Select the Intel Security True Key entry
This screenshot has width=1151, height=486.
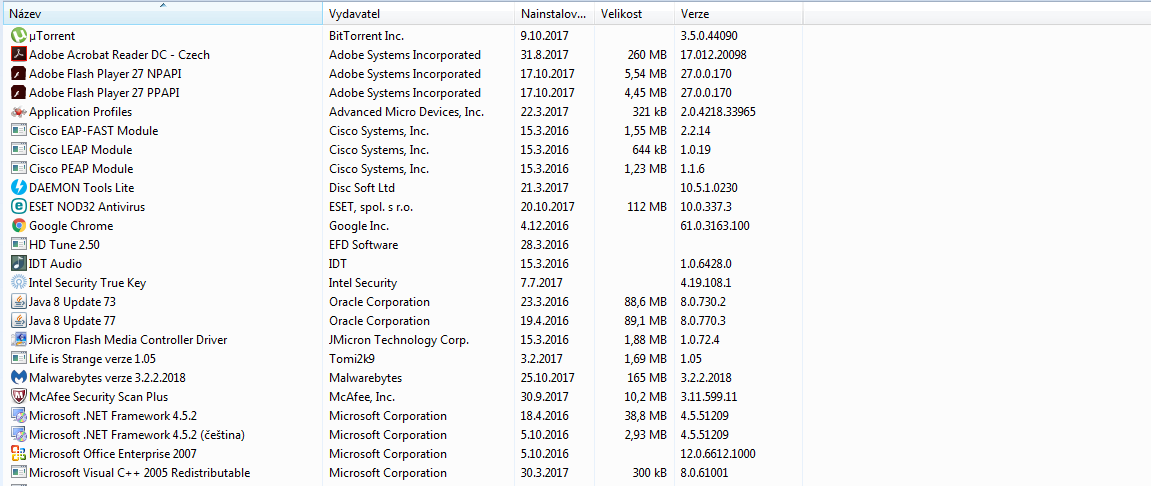pos(87,283)
